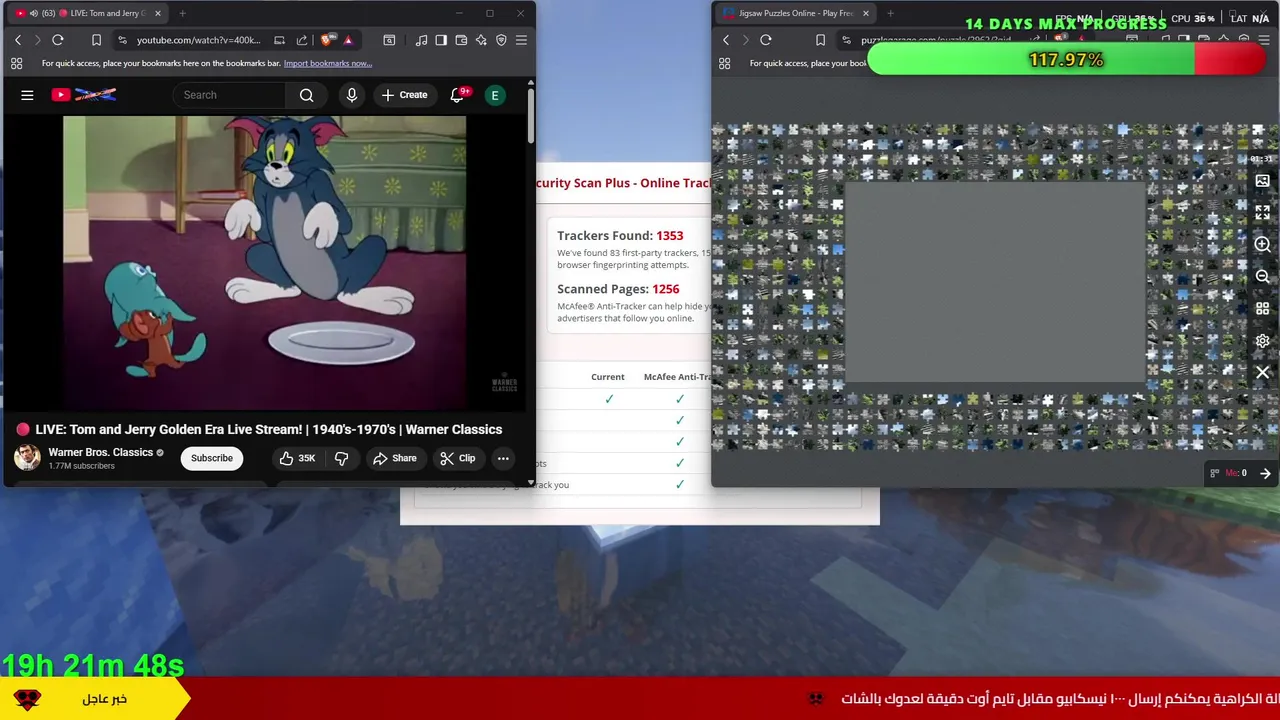Subscribe to Warner Bros. Classics
This screenshot has height=720, width=1280.
pos(212,458)
